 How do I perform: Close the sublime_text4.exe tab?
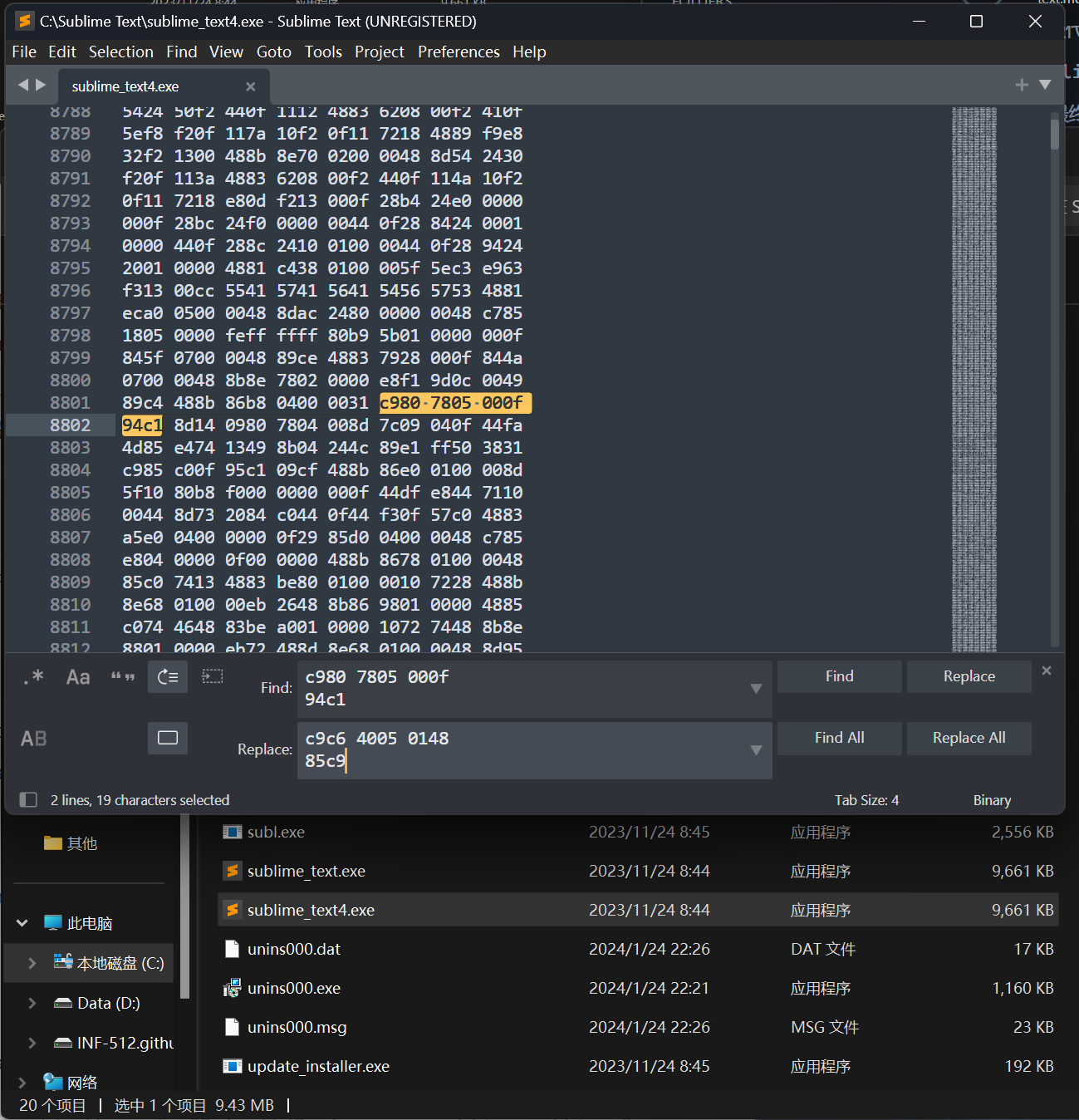pos(251,86)
